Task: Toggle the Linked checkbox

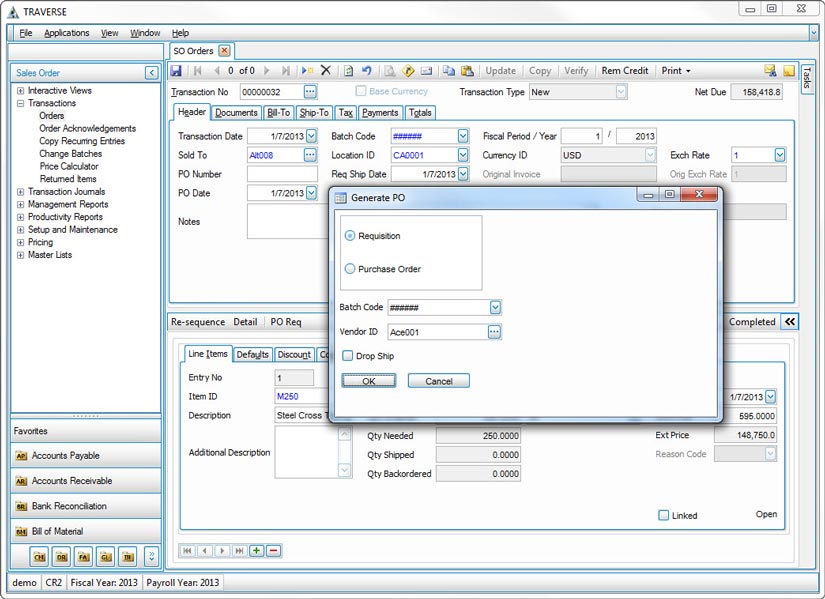Action: coord(663,515)
